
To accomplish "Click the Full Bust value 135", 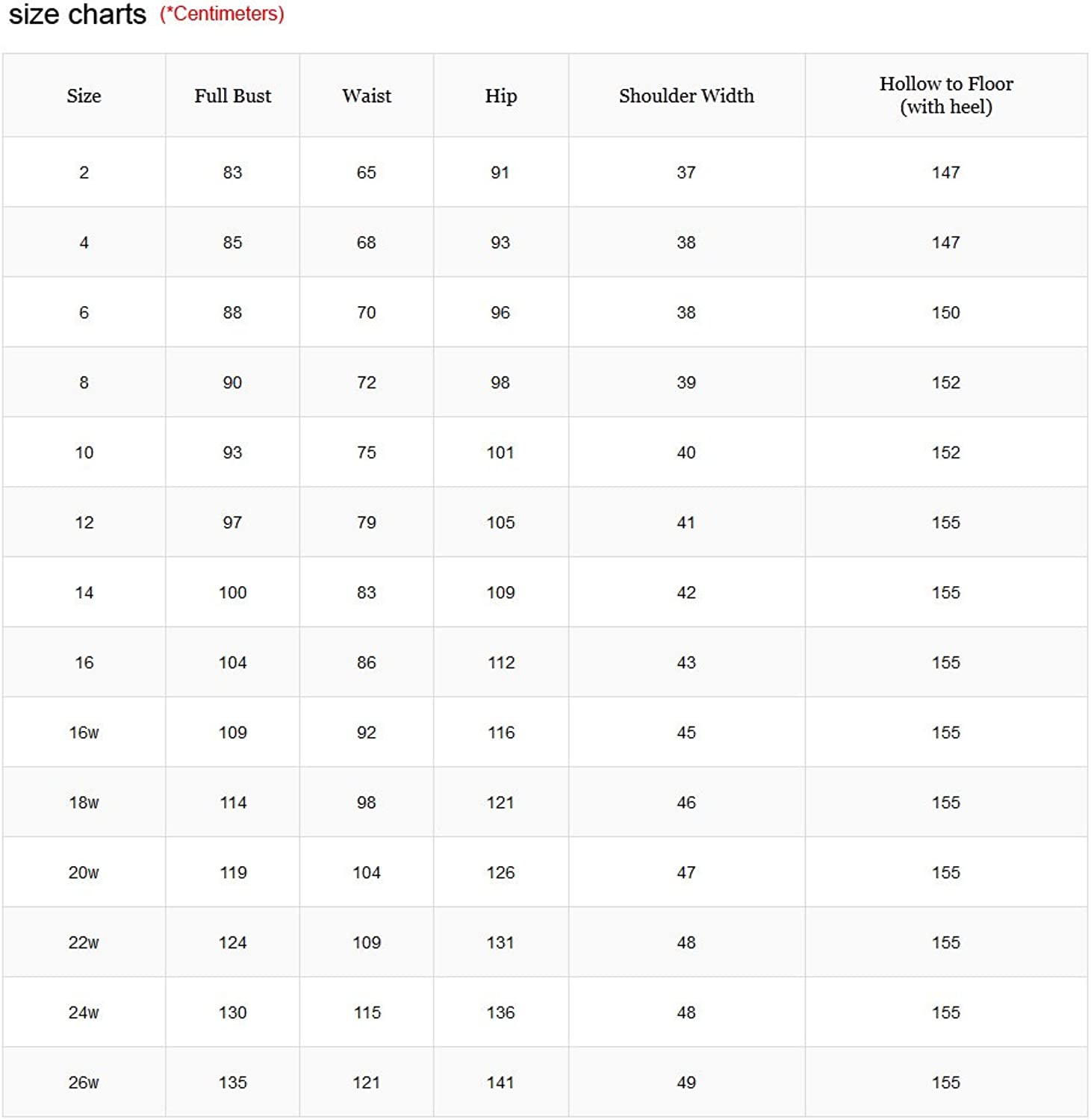I will pos(233,1083).
